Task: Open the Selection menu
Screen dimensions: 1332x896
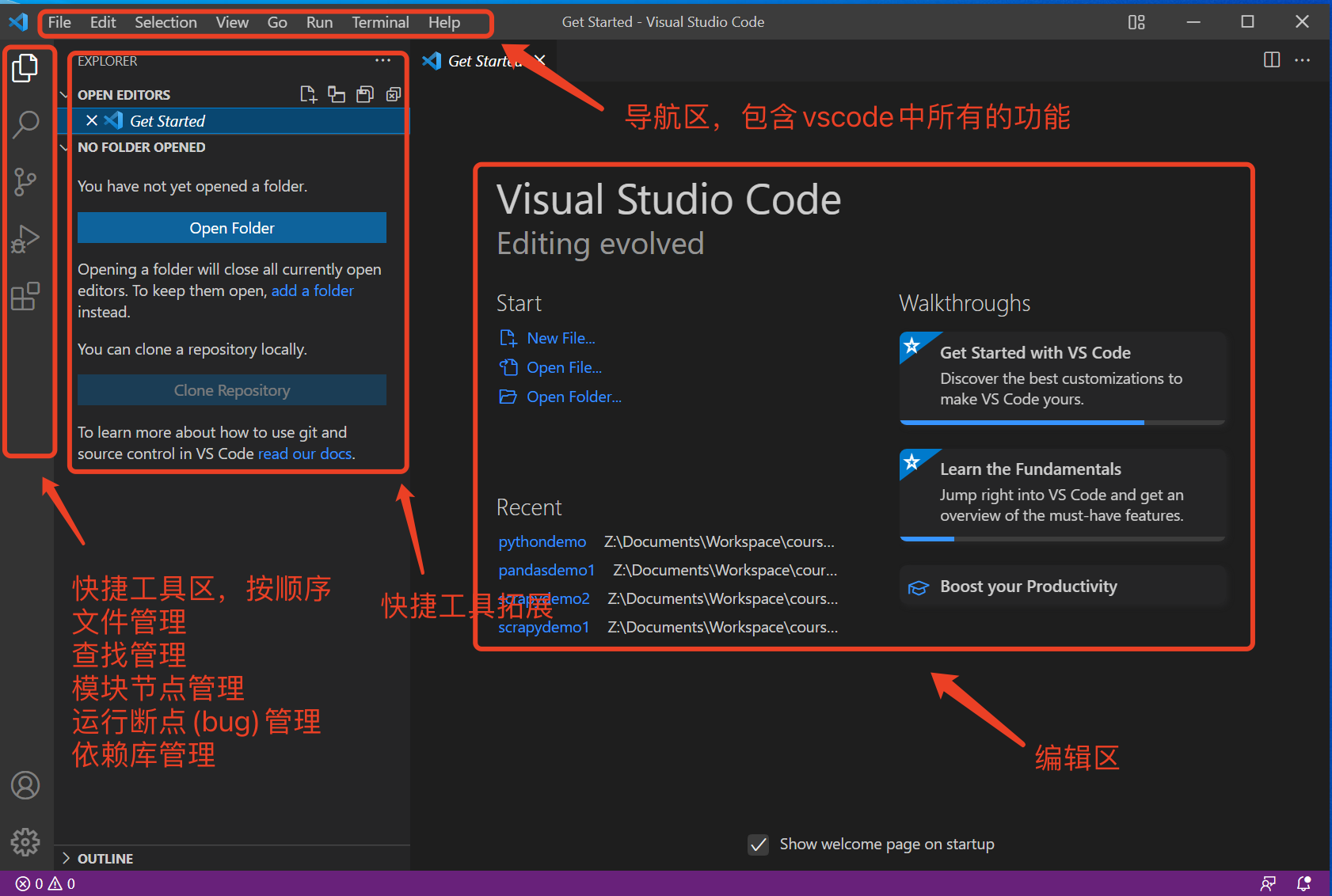Action: (166, 22)
